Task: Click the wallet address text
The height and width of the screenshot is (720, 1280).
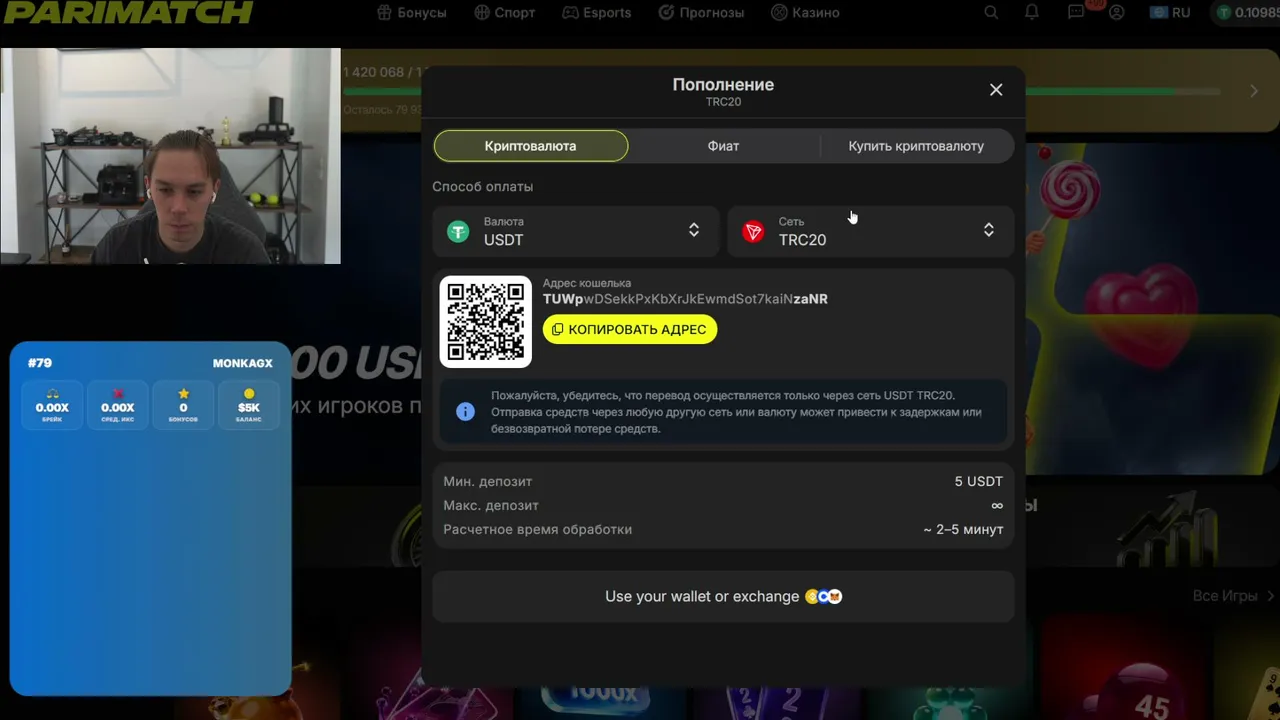Action: coord(685,299)
